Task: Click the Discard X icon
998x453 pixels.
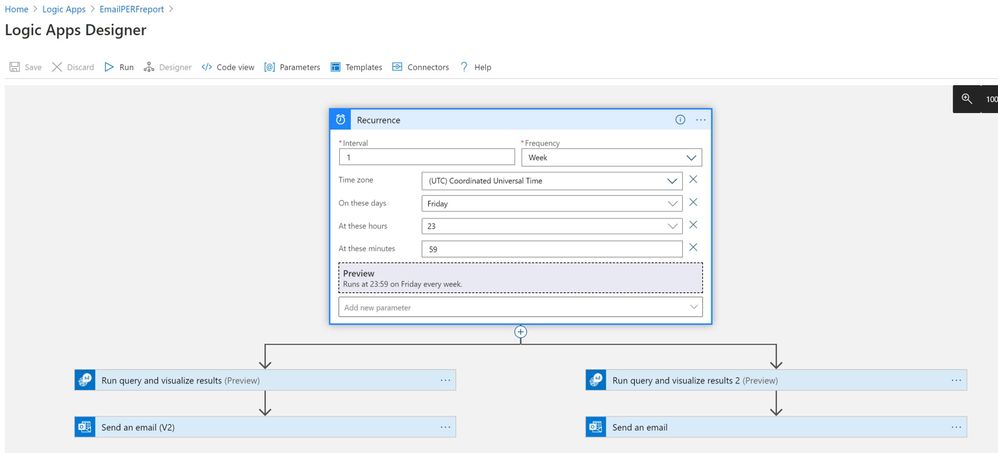Action: [57, 67]
